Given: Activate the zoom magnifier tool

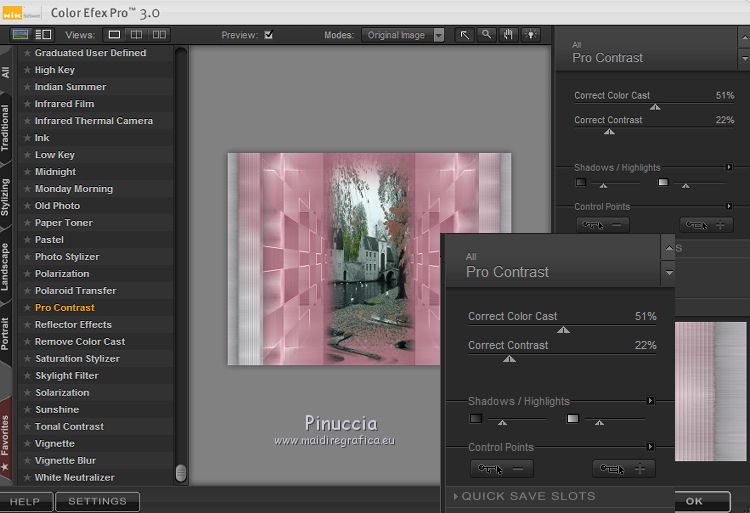Looking at the screenshot, I should tap(486, 35).
